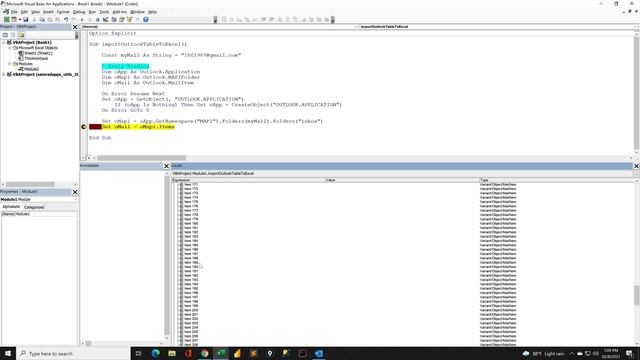Toggle Design Mode toolbar icon
The image size is (640, 360).
[x=106, y=20]
